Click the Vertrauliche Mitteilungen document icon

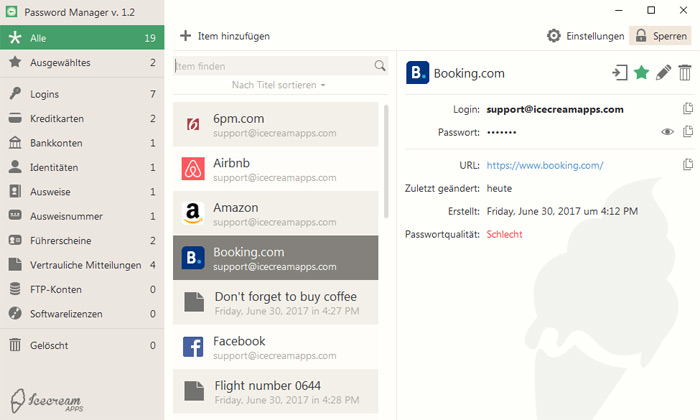point(15,264)
